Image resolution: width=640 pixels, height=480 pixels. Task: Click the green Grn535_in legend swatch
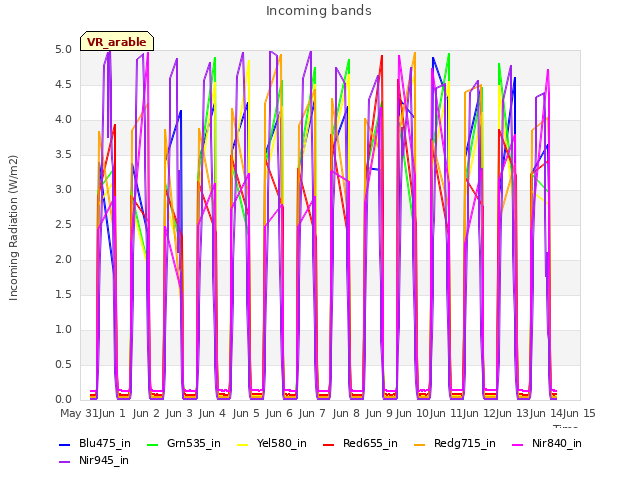[153, 444]
